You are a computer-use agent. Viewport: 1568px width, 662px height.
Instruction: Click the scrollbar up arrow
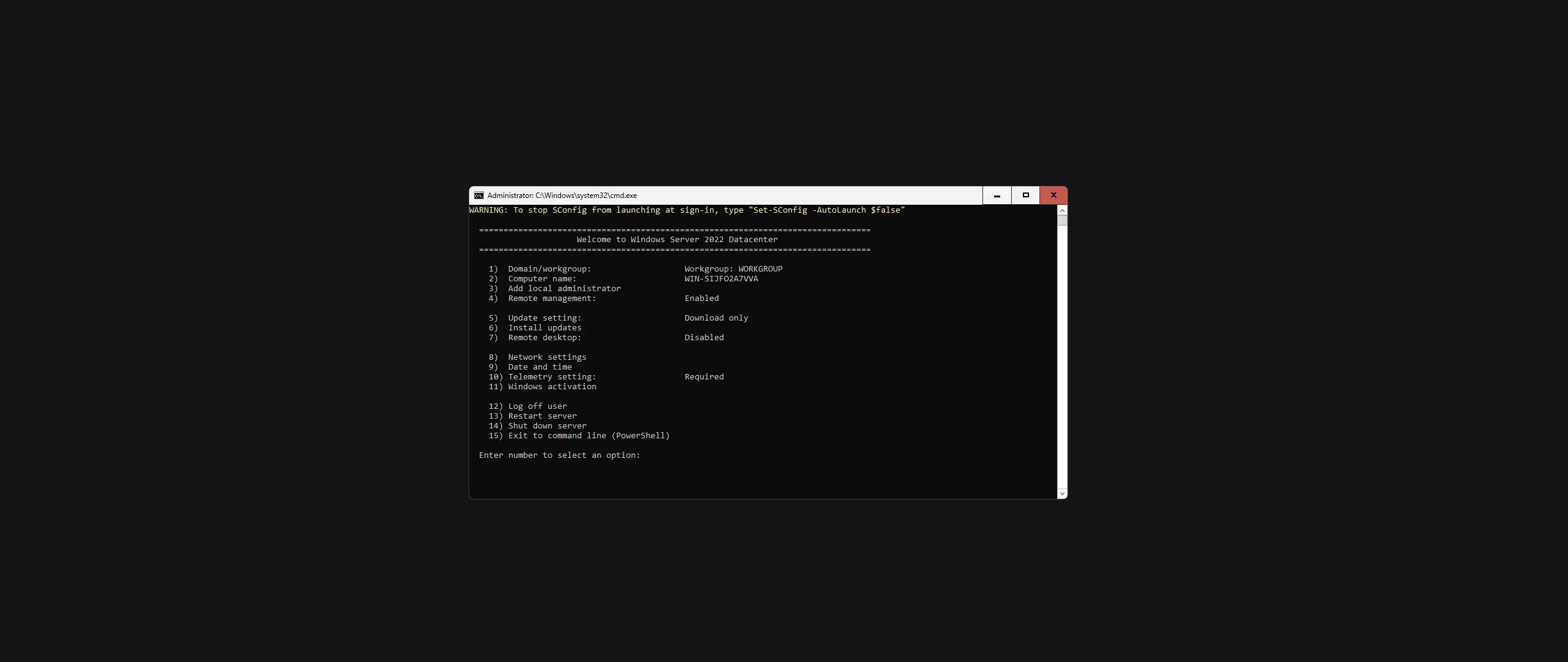point(1061,210)
